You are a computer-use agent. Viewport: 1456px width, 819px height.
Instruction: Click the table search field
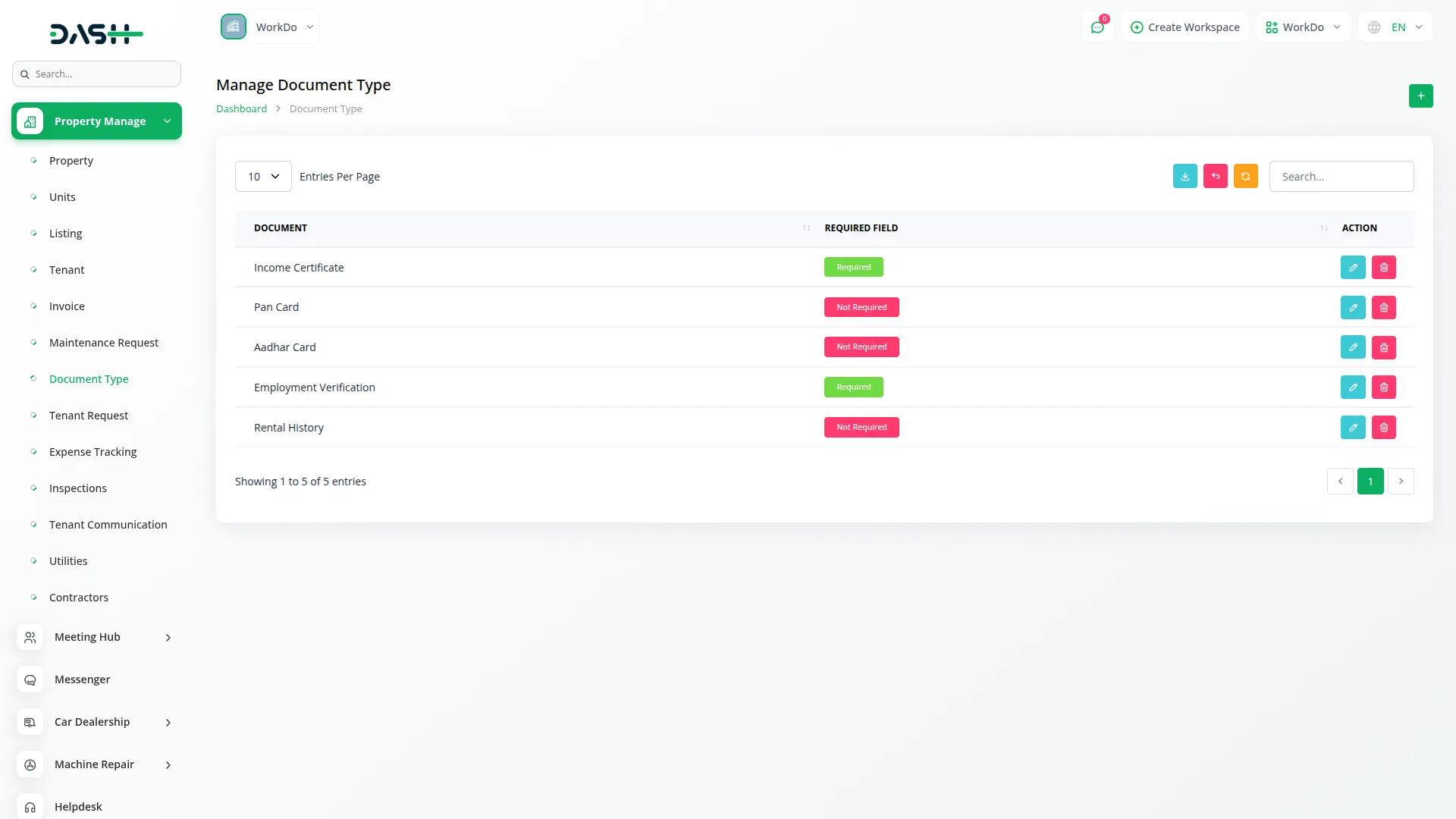[1341, 176]
